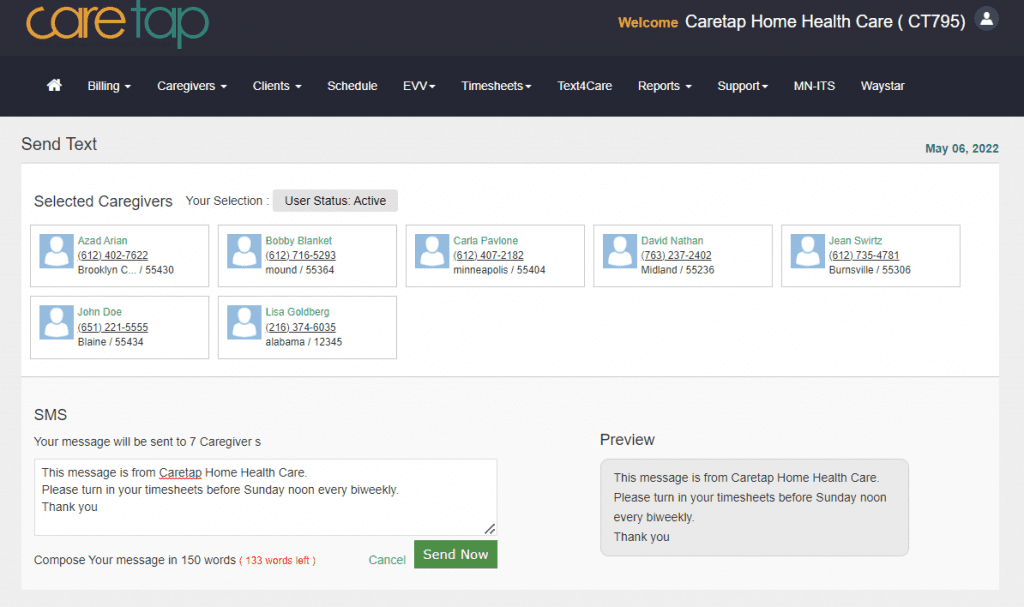
Task: Open the user profile icon menu
Action: click(x=986, y=19)
